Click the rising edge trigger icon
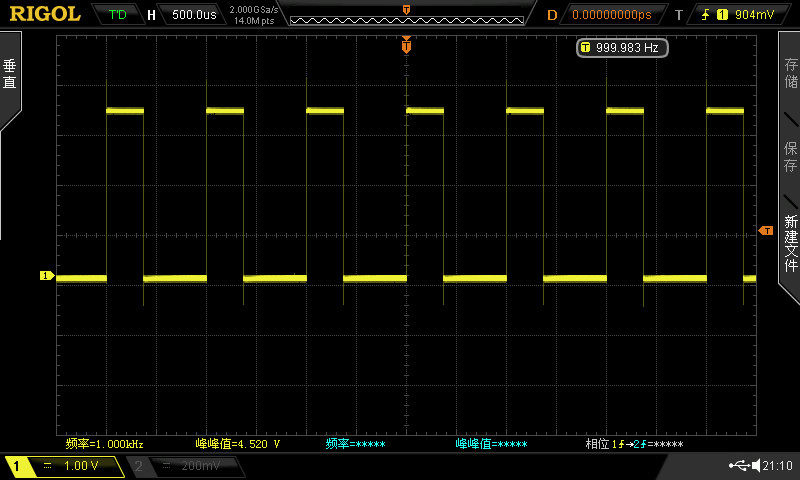 point(705,15)
